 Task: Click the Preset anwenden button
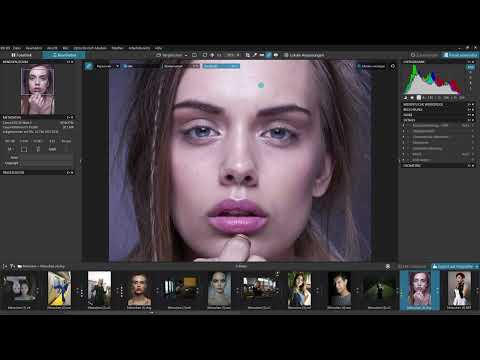point(460,55)
